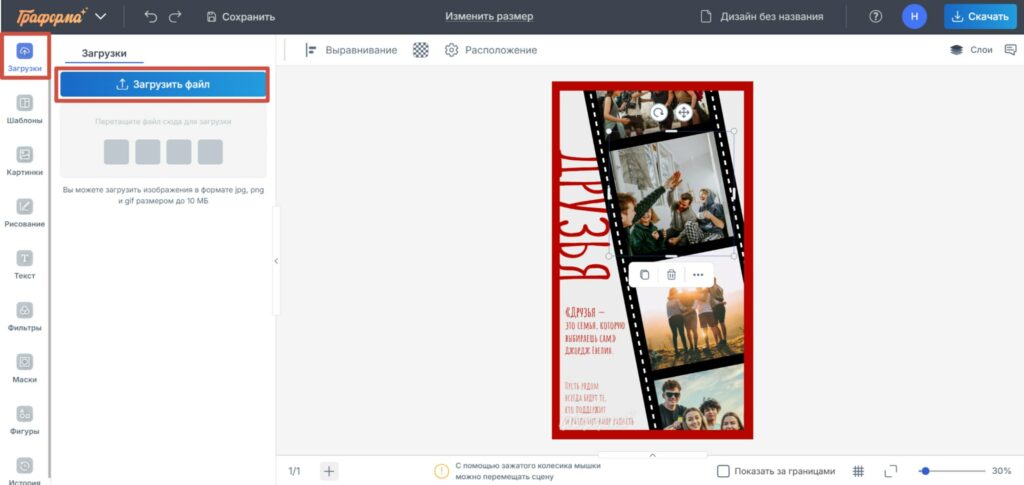Click the zoom slider handle
This screenshot has height=485, width=1024.
click(x=924, y=471)
